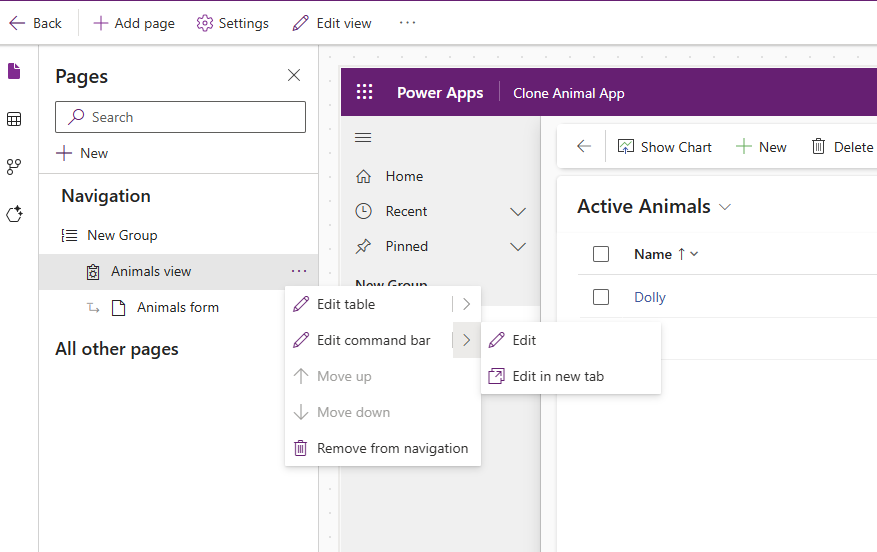This screenshot has height=552, width=877.
Task: Choose Remove from navigation
Action: [383, 448]
